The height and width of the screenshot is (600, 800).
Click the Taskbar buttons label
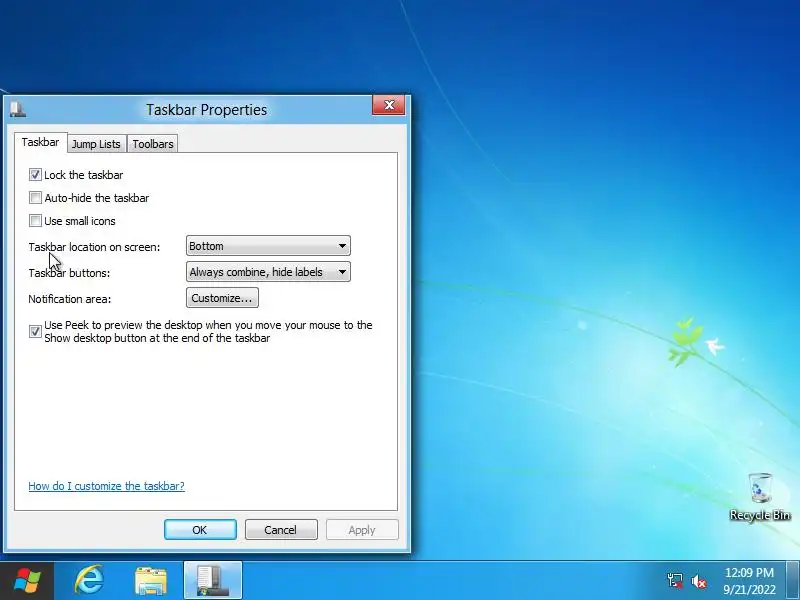(x=69, y=273)
